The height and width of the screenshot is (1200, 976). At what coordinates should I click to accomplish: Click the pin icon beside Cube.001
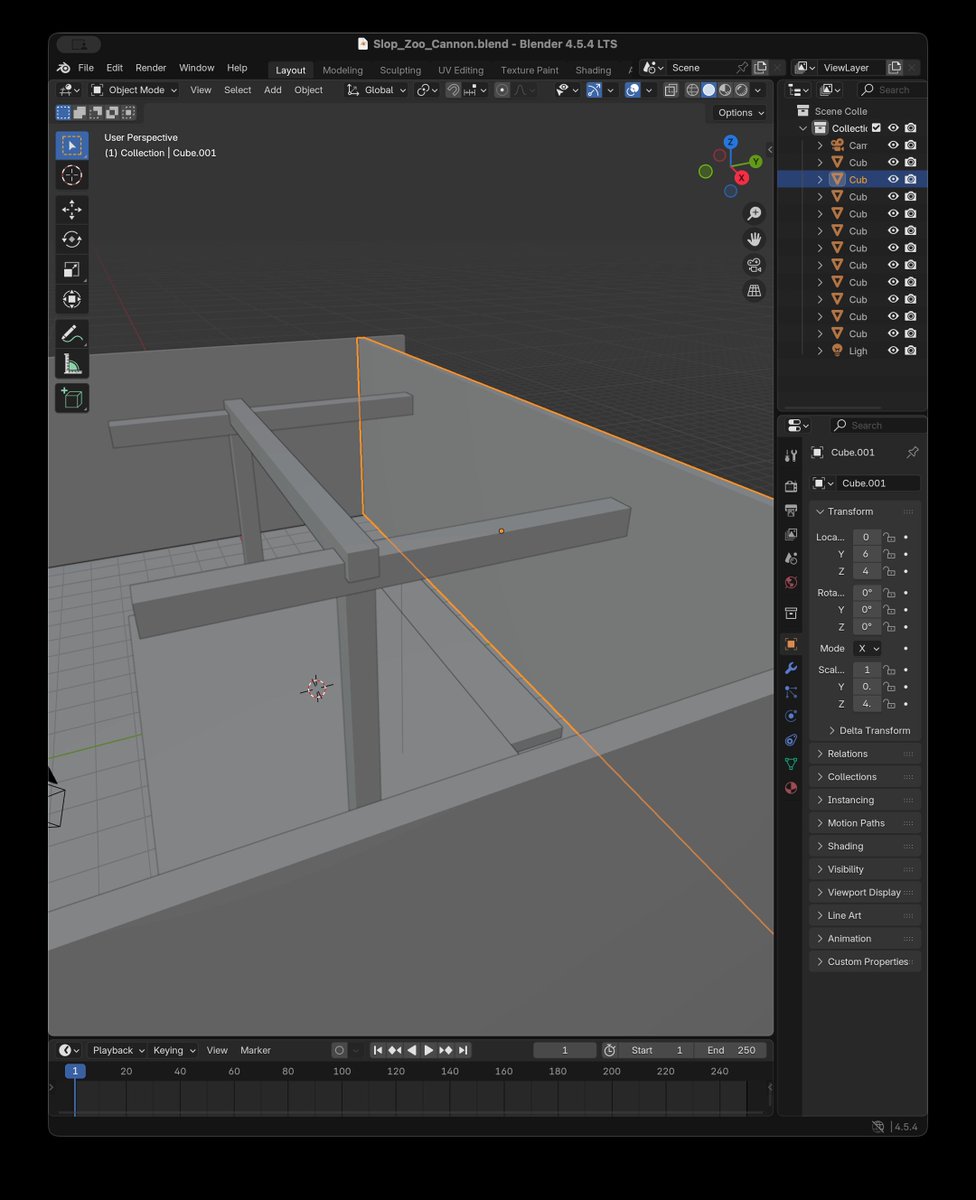tap(912, 452)
